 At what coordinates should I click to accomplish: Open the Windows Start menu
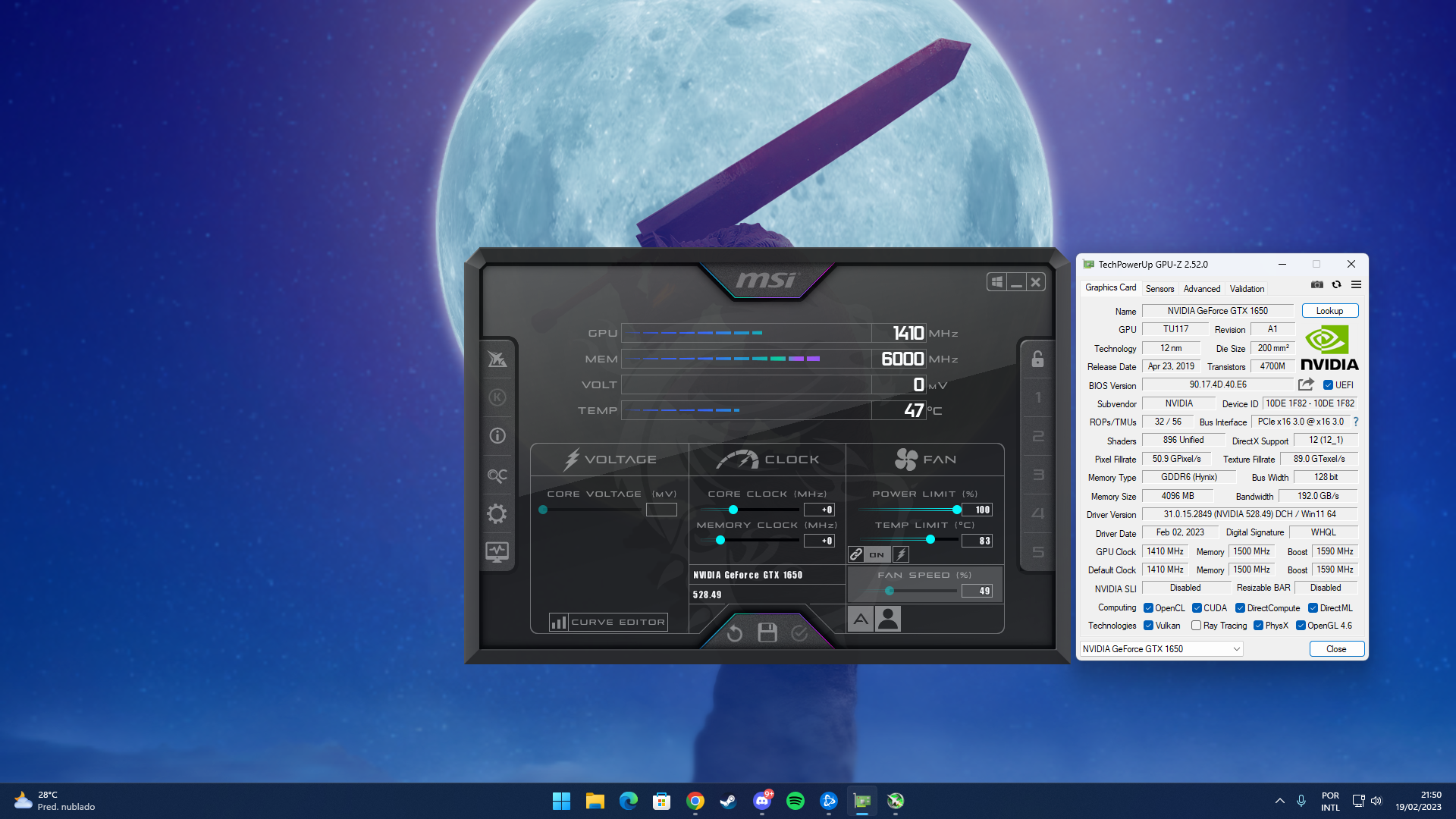tap(561, 801)
